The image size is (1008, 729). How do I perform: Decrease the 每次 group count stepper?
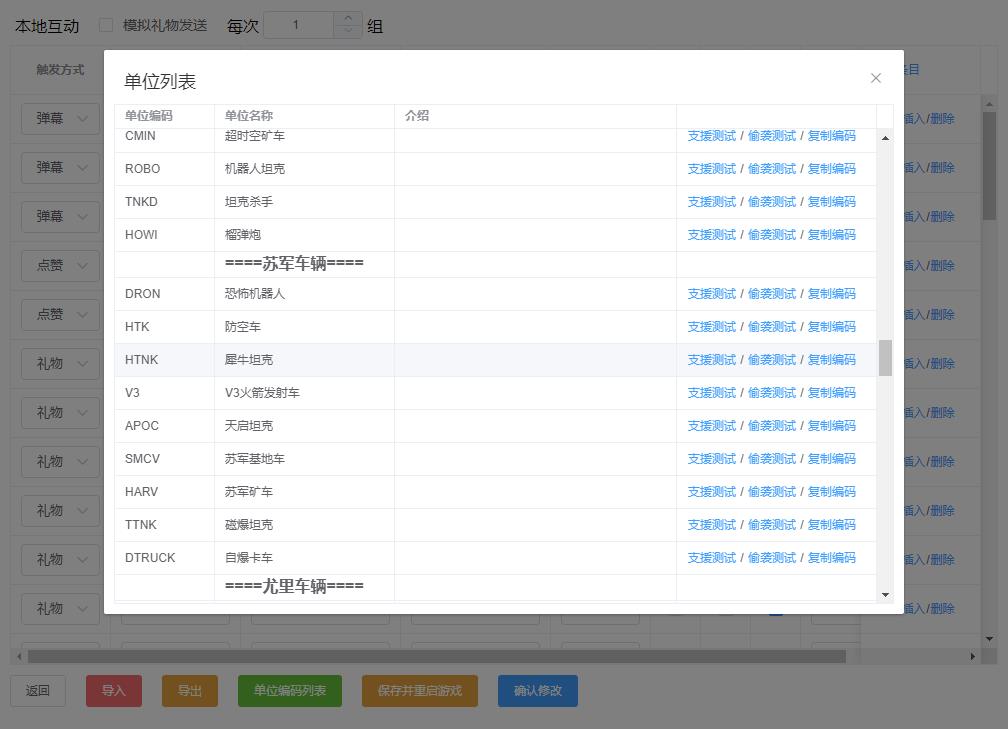point(348,31)
